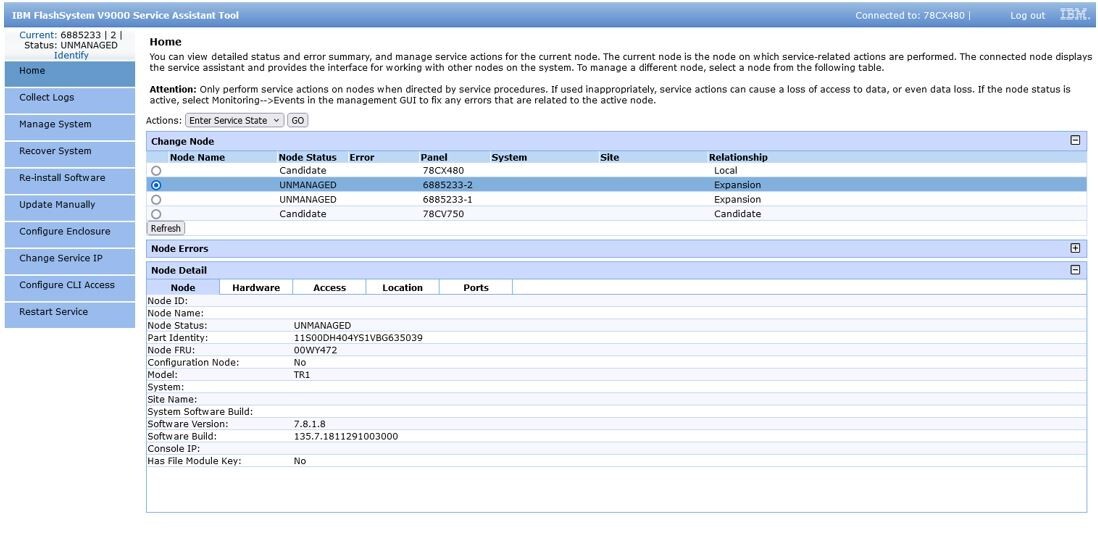The image size is (1098, 540).
Task: Click the System column header
Action: click(509, 157)
